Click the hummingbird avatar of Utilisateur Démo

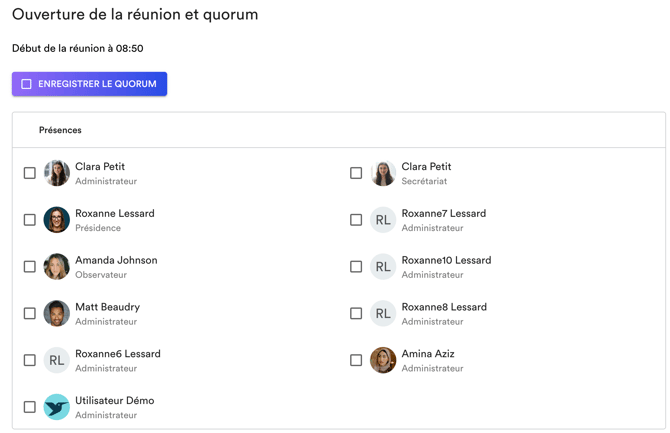pyautogui.click(x=57, y=407)
